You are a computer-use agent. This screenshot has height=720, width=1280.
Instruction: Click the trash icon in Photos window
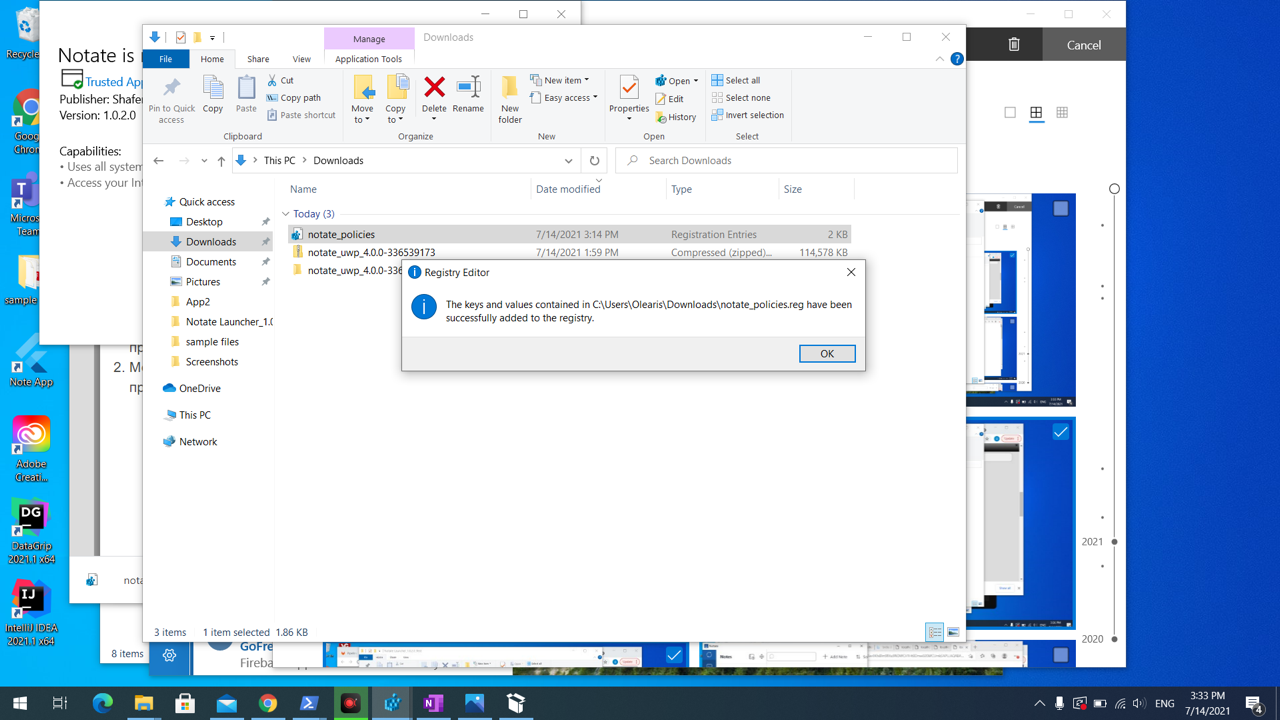point(1014,45)
